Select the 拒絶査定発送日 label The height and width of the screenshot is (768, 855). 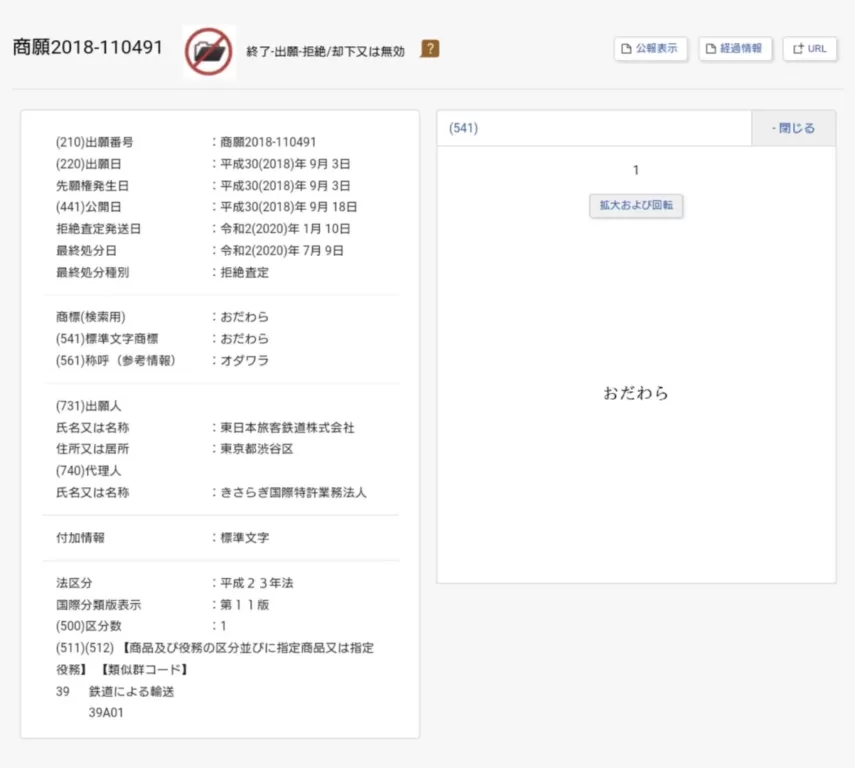(x=98, y=229)
